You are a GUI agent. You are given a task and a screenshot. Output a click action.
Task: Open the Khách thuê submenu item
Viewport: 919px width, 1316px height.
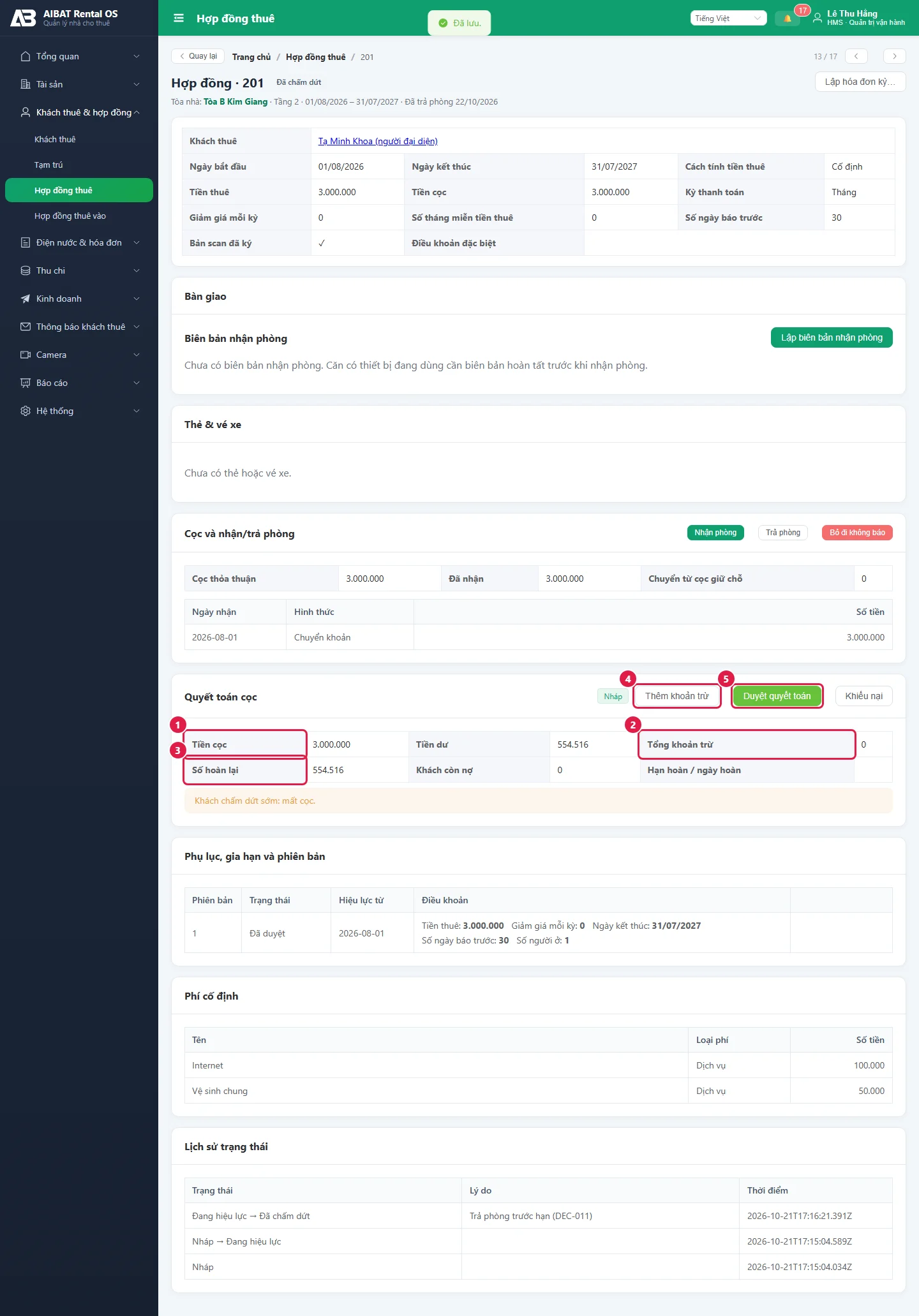pyautogui.click(x=79, y=139)
